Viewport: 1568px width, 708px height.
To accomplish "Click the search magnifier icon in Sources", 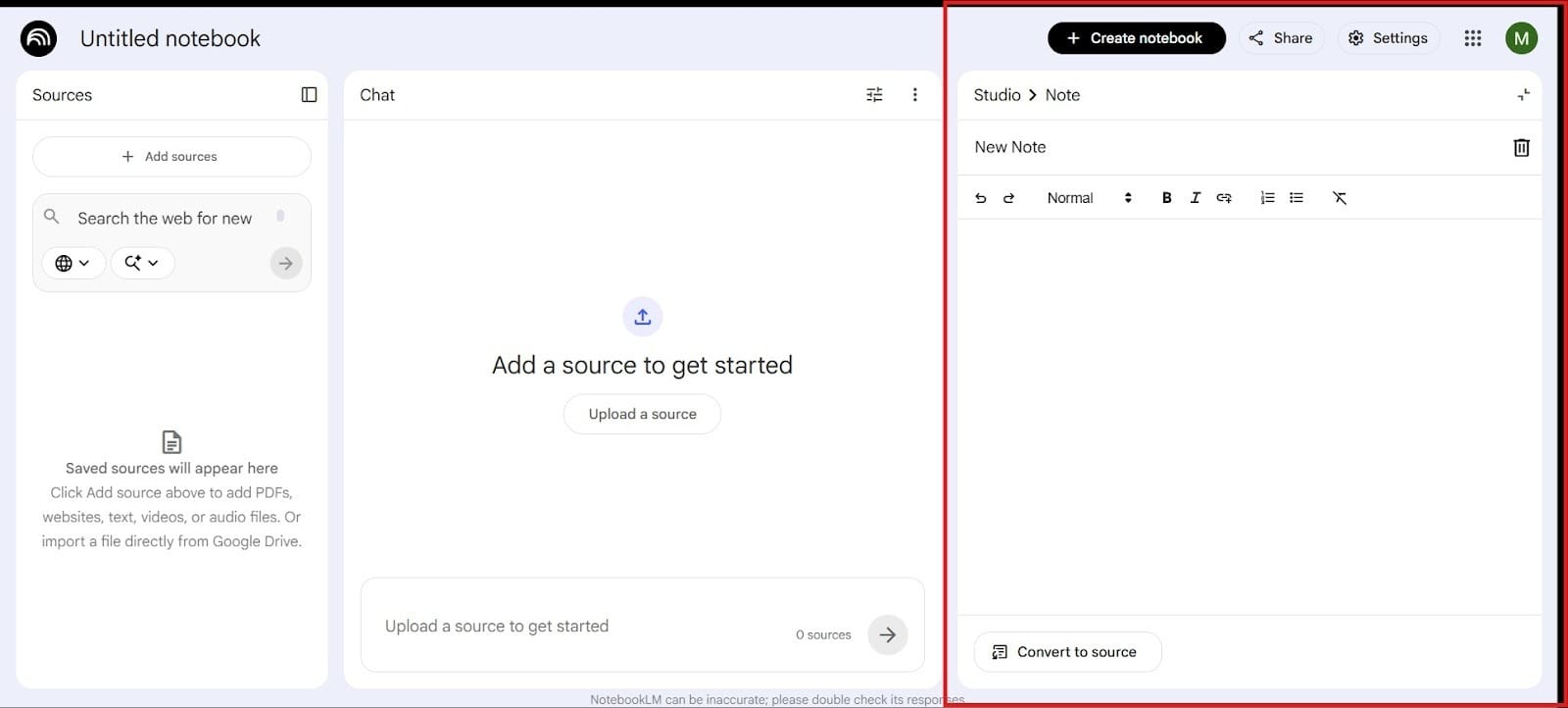I will [52, 217].
